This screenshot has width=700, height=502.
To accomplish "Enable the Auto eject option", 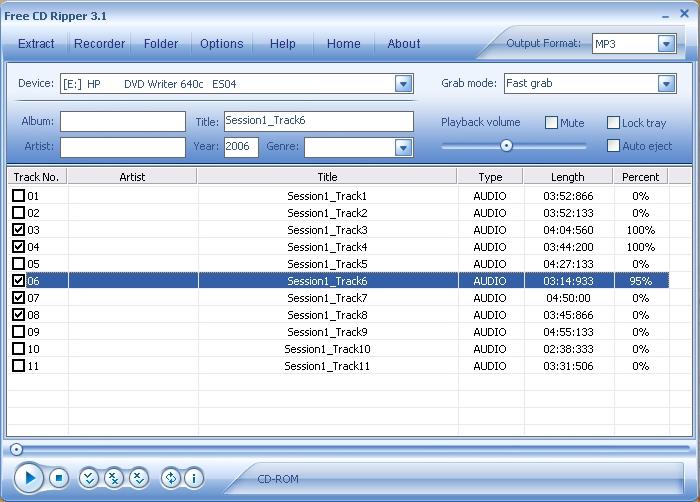I will click(613, 146).
